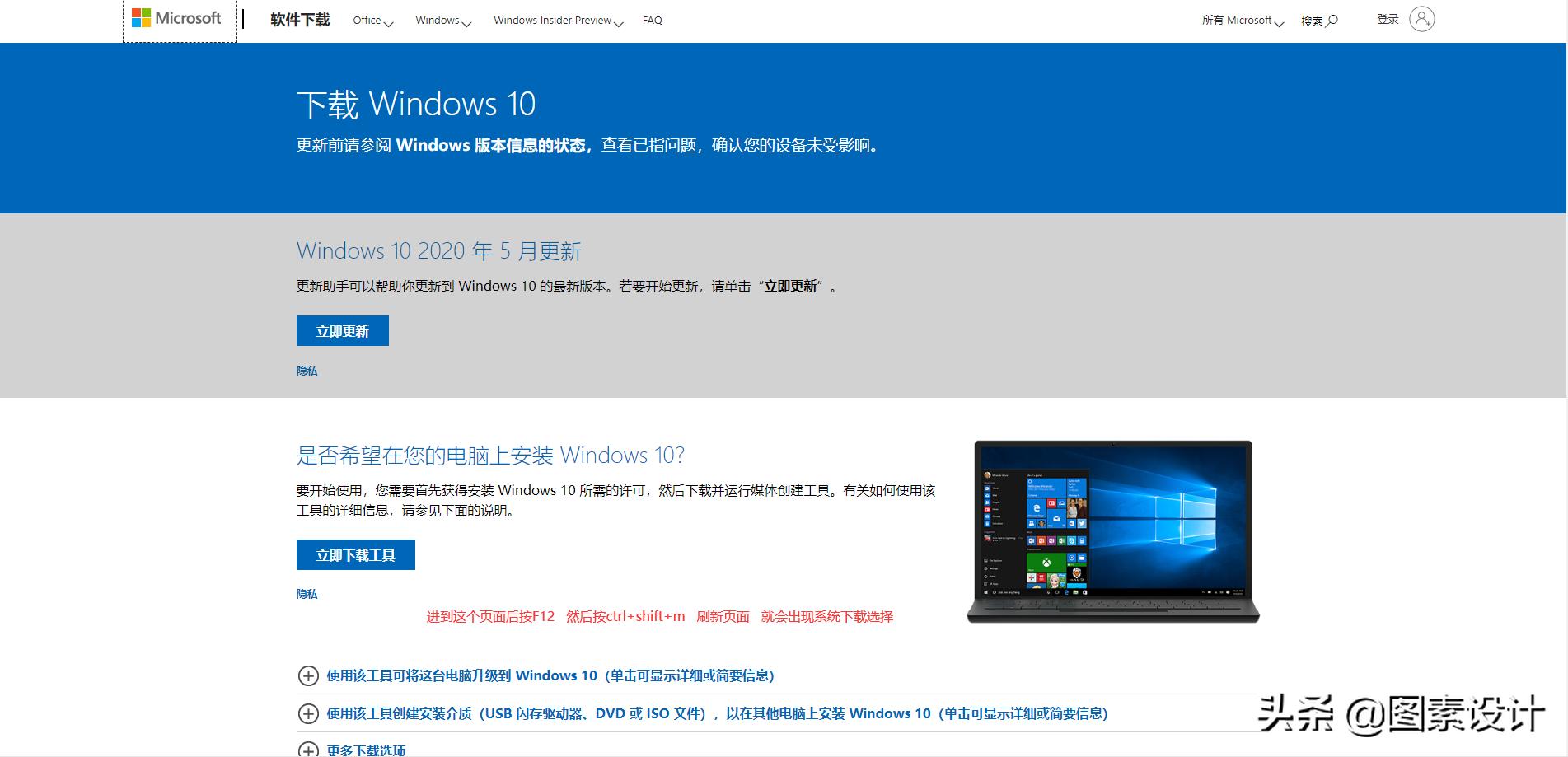Open the 所有 Microsoft dropdown
The image size is (1568, 757).
tap(1243, 21)
